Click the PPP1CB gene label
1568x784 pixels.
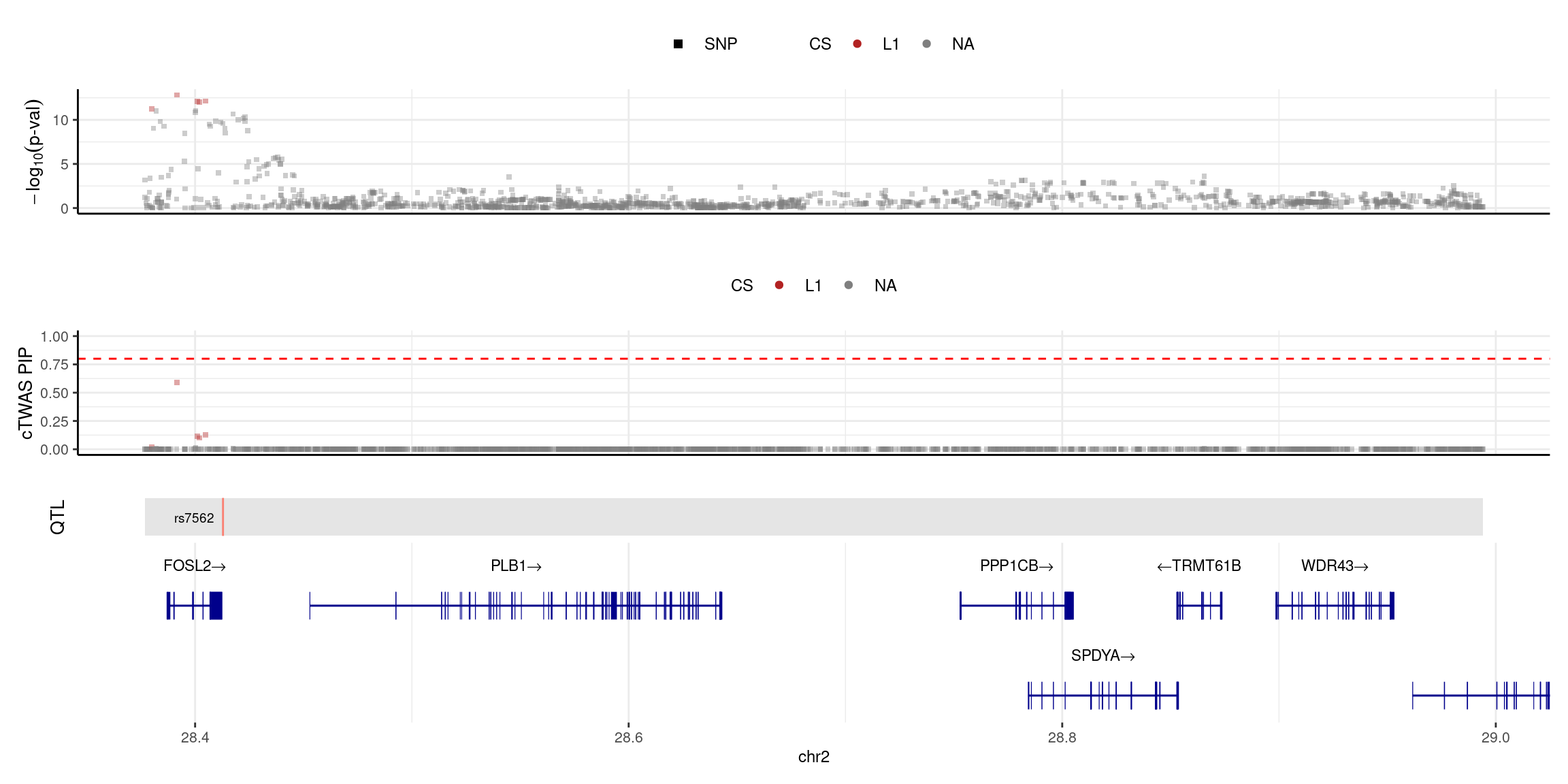pyautogui.click(x=1015, y=566)
